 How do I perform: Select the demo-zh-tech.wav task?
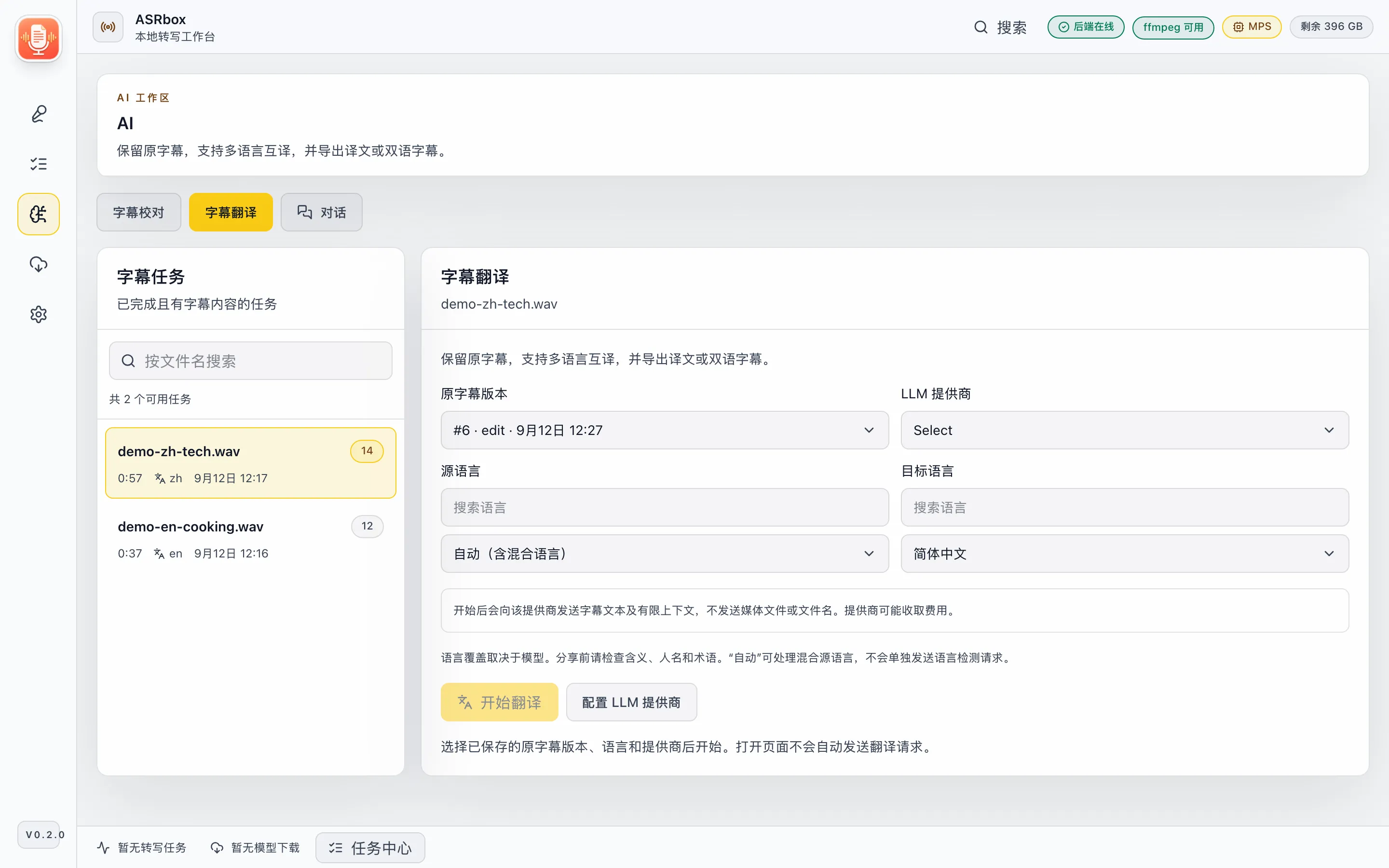pos(251,463)
